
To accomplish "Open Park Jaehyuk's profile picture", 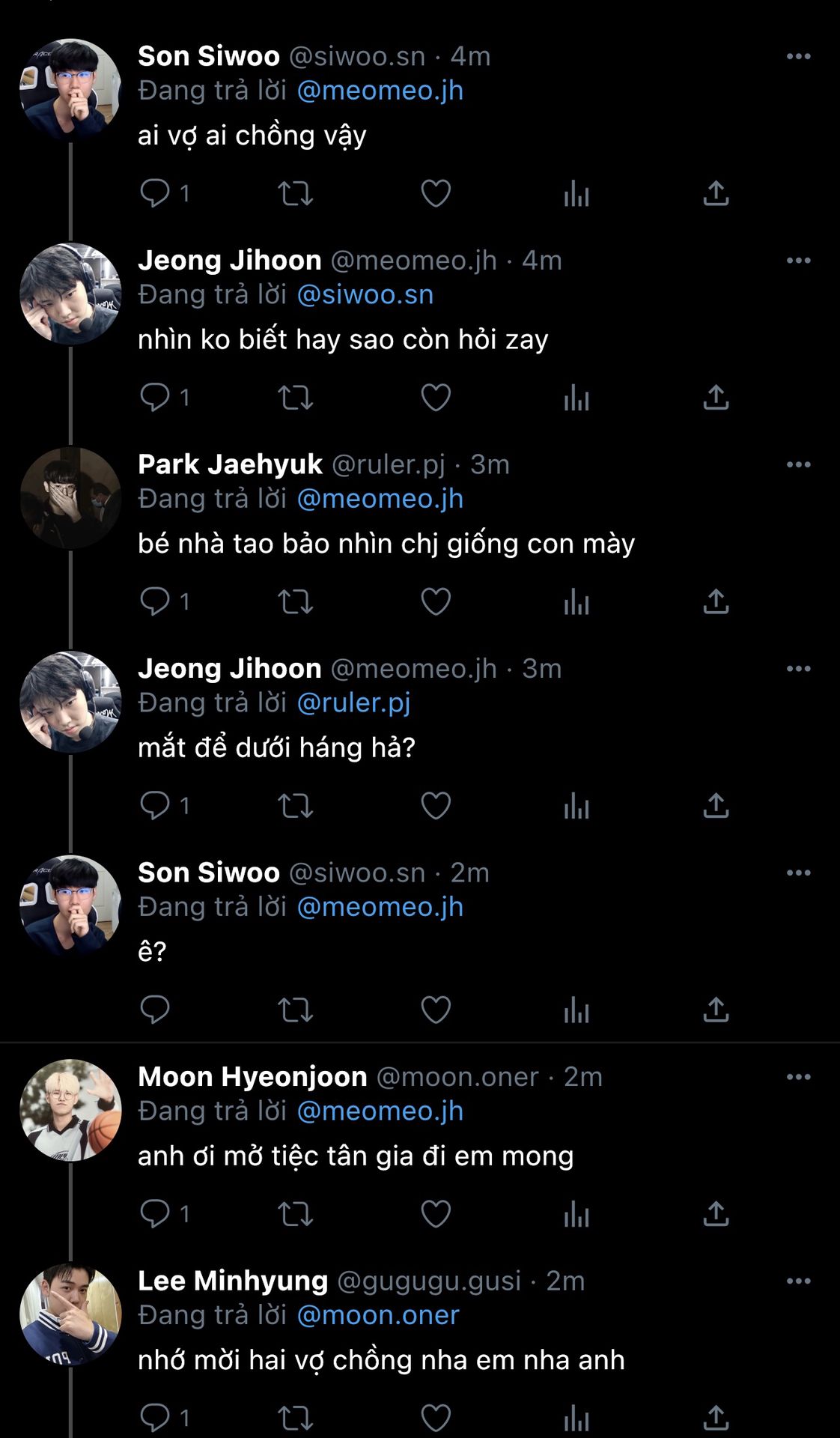I will pyautogui.click(x=70, y=498).
